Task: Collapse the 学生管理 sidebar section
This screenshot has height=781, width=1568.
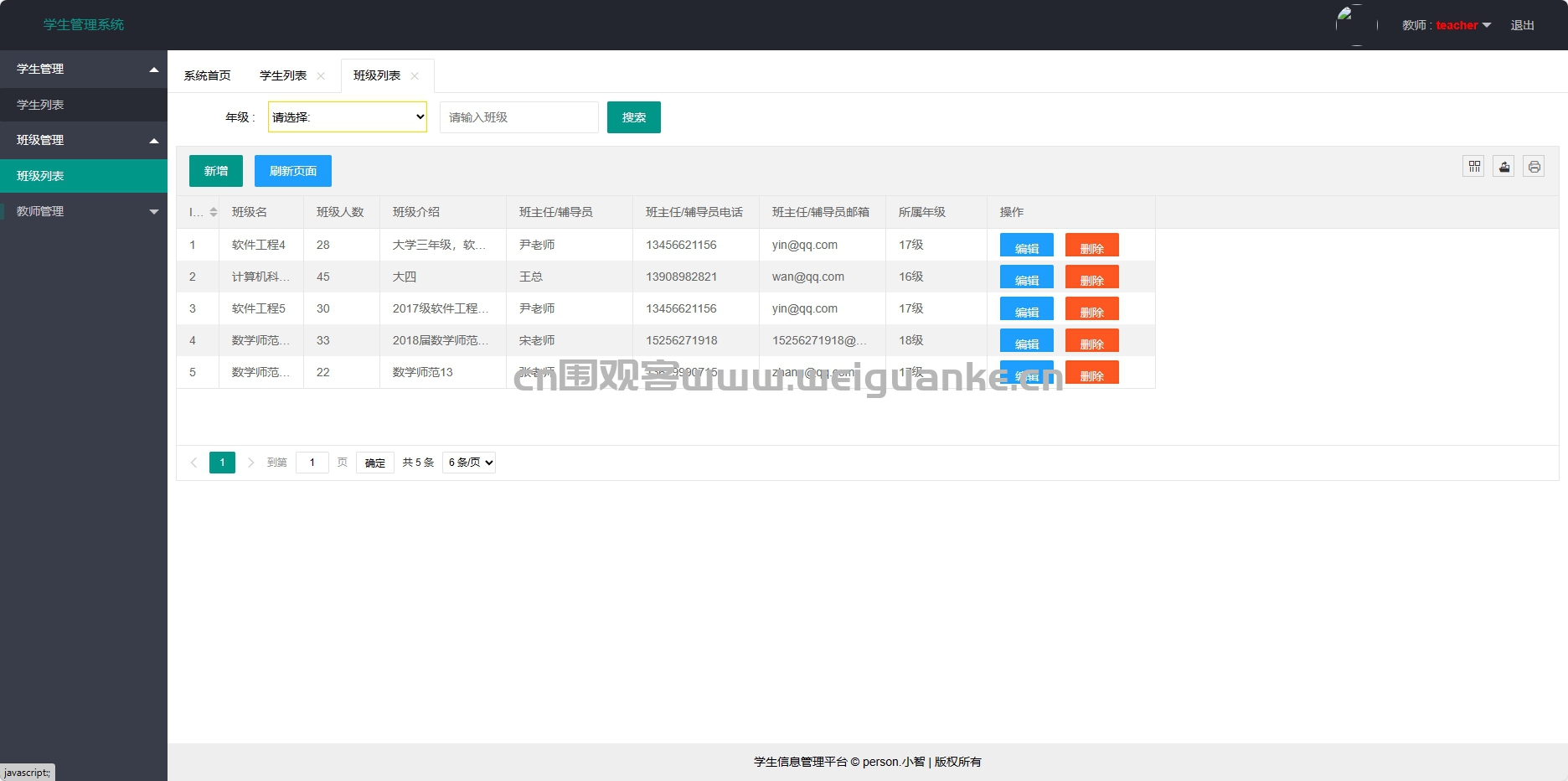Action: [x=84, y=69]
